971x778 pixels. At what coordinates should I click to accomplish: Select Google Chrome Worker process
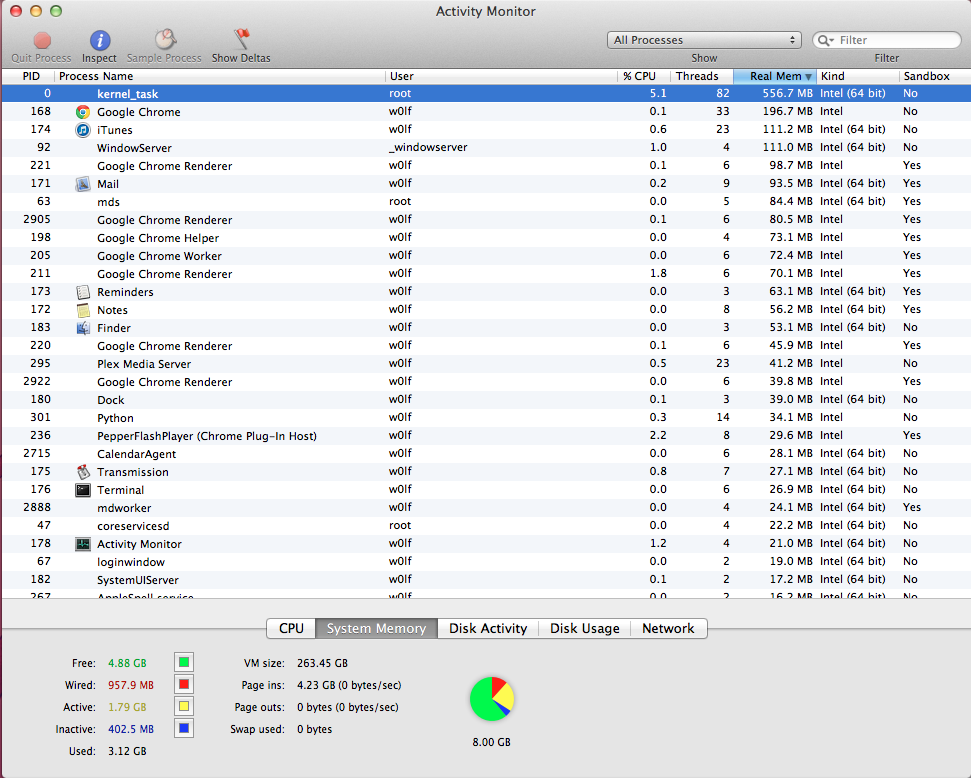coord(486,255)
